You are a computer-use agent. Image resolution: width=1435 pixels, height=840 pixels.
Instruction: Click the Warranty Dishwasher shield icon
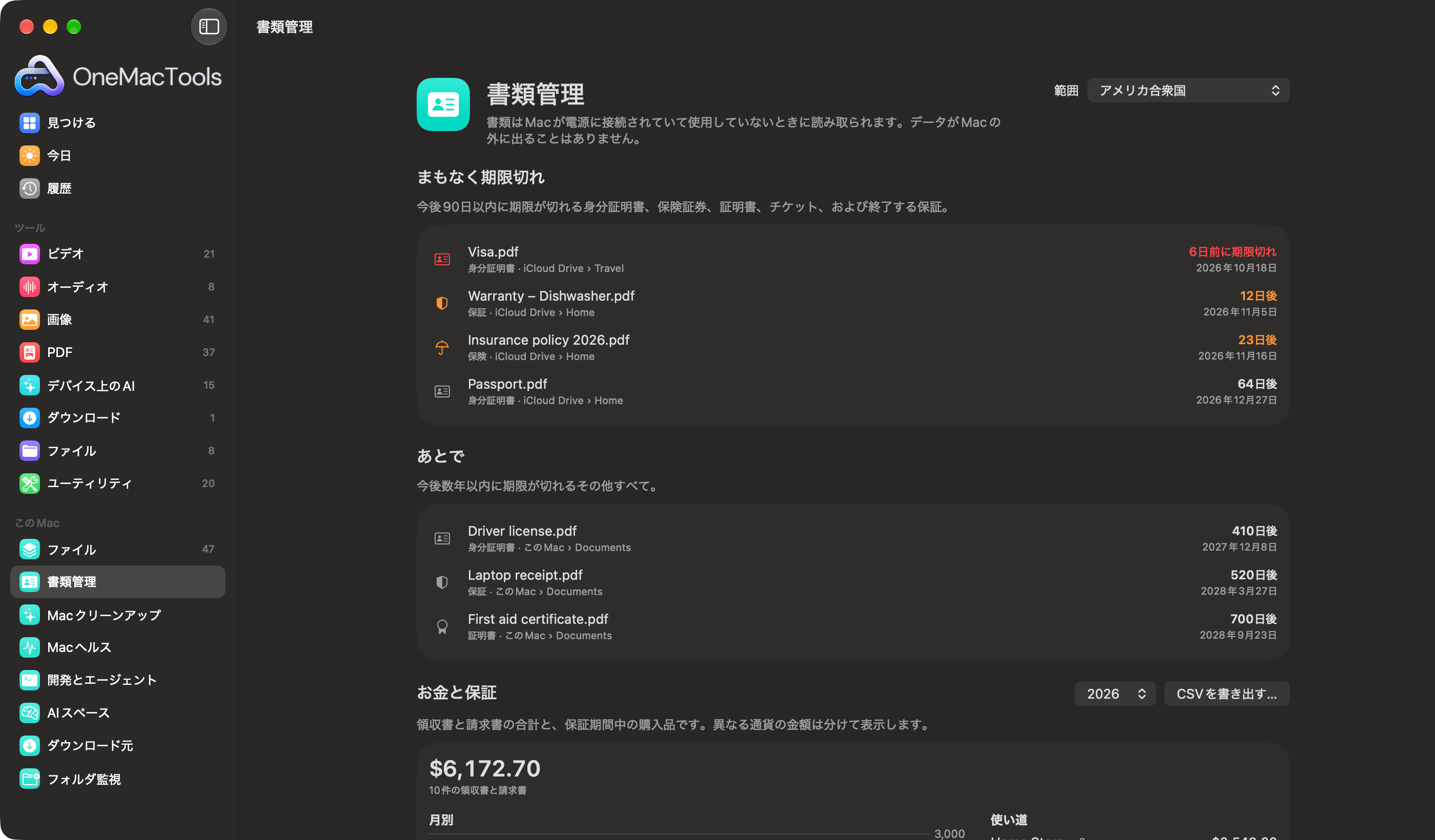(x=442, y=303)
